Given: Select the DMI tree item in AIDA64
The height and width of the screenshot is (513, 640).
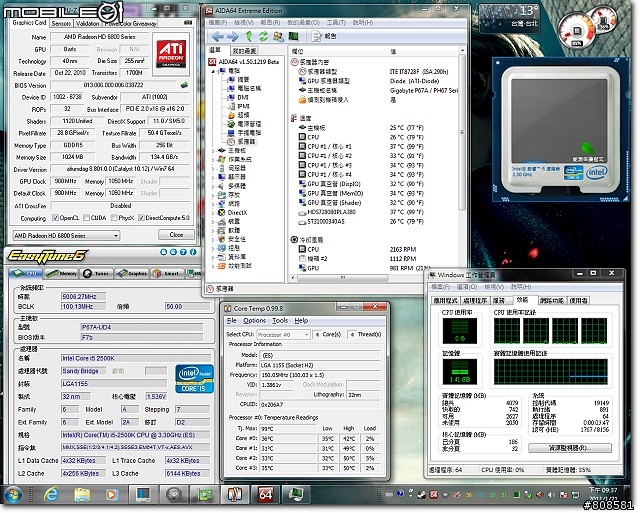Looking at the screenshot, I should pos(238,97).
